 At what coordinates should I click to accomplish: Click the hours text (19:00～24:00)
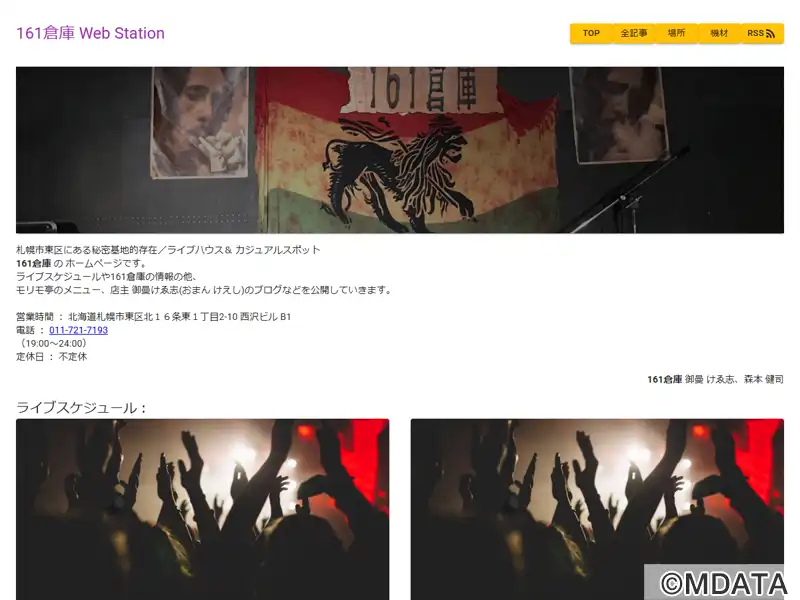tap(53, 343)
